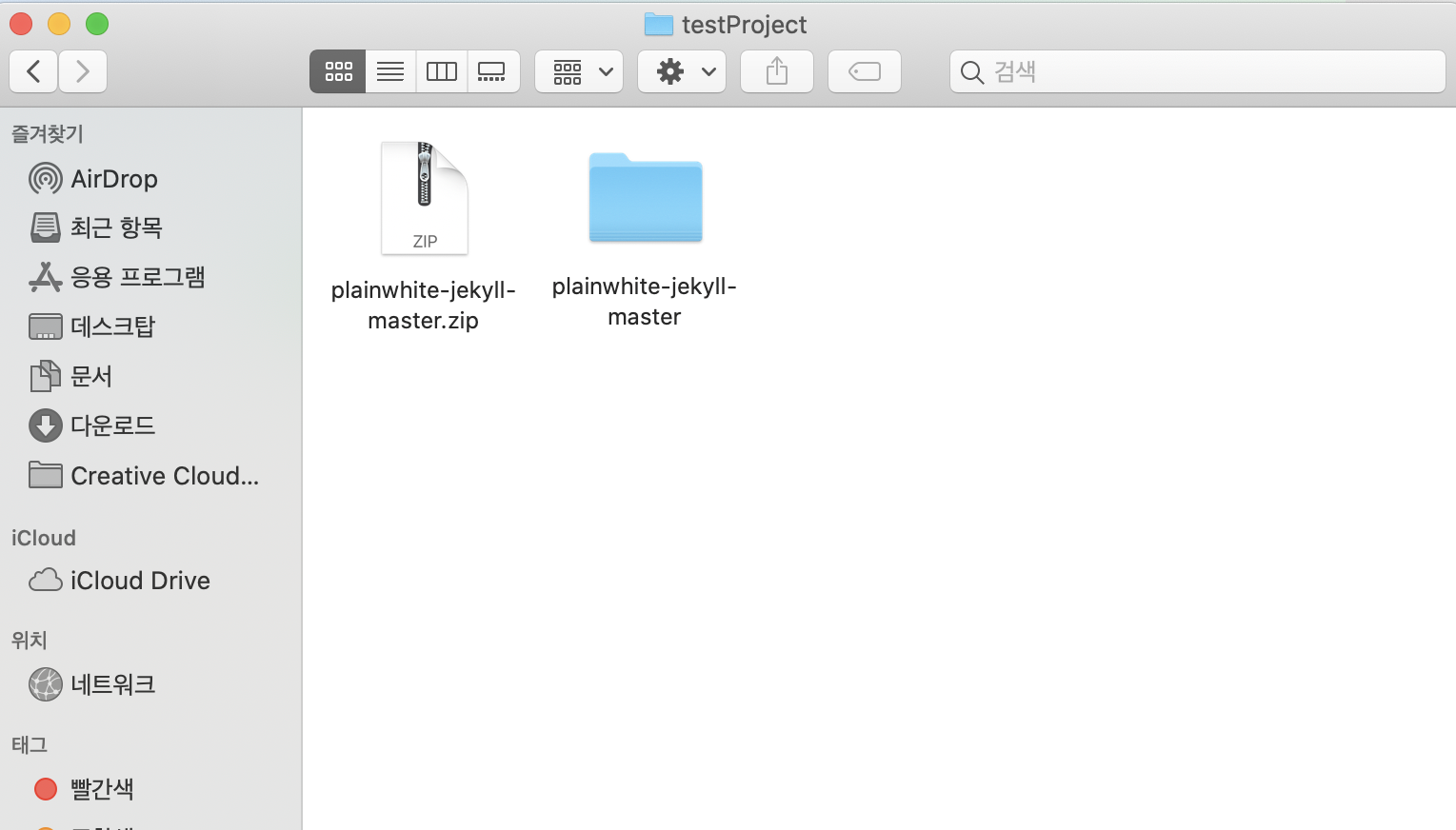1456x830 pixels.
Task: Switch to gallery view mode
Action: (492, 71)
